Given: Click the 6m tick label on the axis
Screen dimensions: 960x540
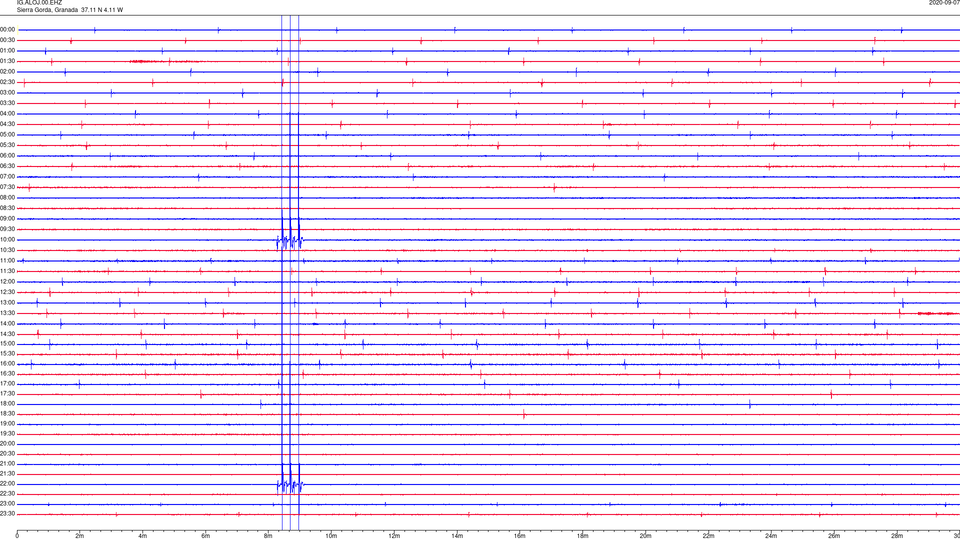Looking at the screenshot, I should pyautogui.click(x=205, y=536).
